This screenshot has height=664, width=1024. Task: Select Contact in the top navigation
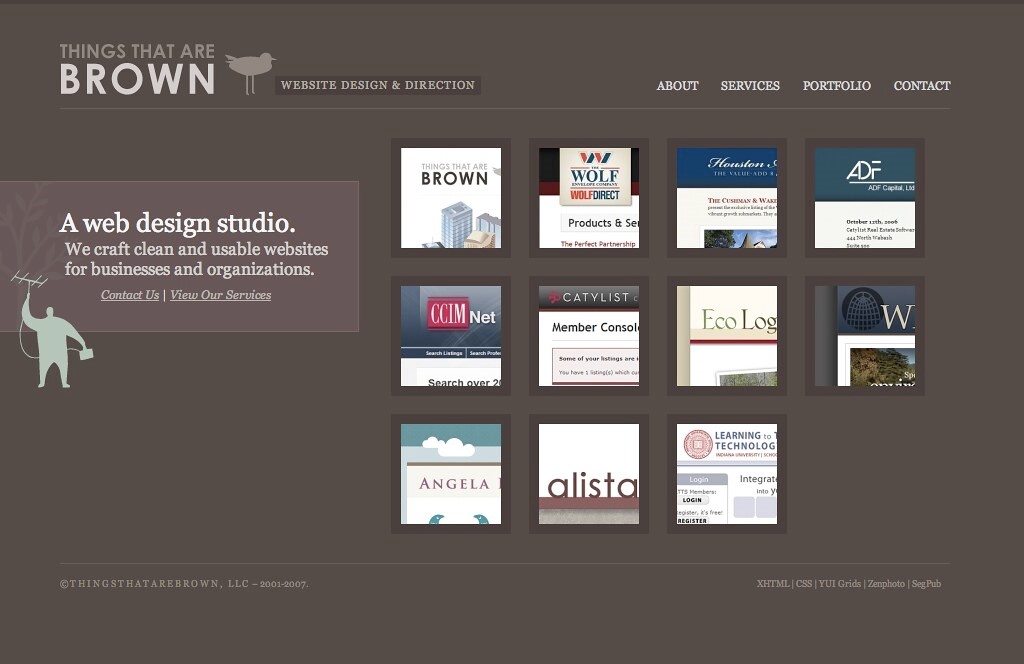pos(921,86)
